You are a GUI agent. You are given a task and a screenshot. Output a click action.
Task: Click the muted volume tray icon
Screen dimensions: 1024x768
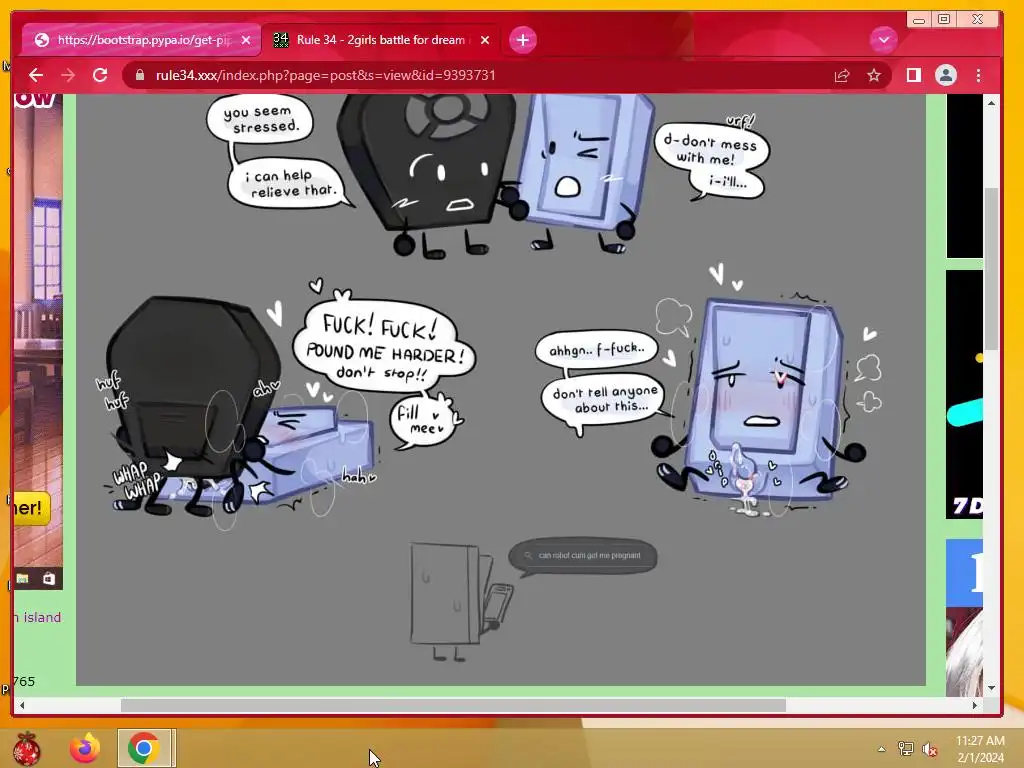click(930, 749)
